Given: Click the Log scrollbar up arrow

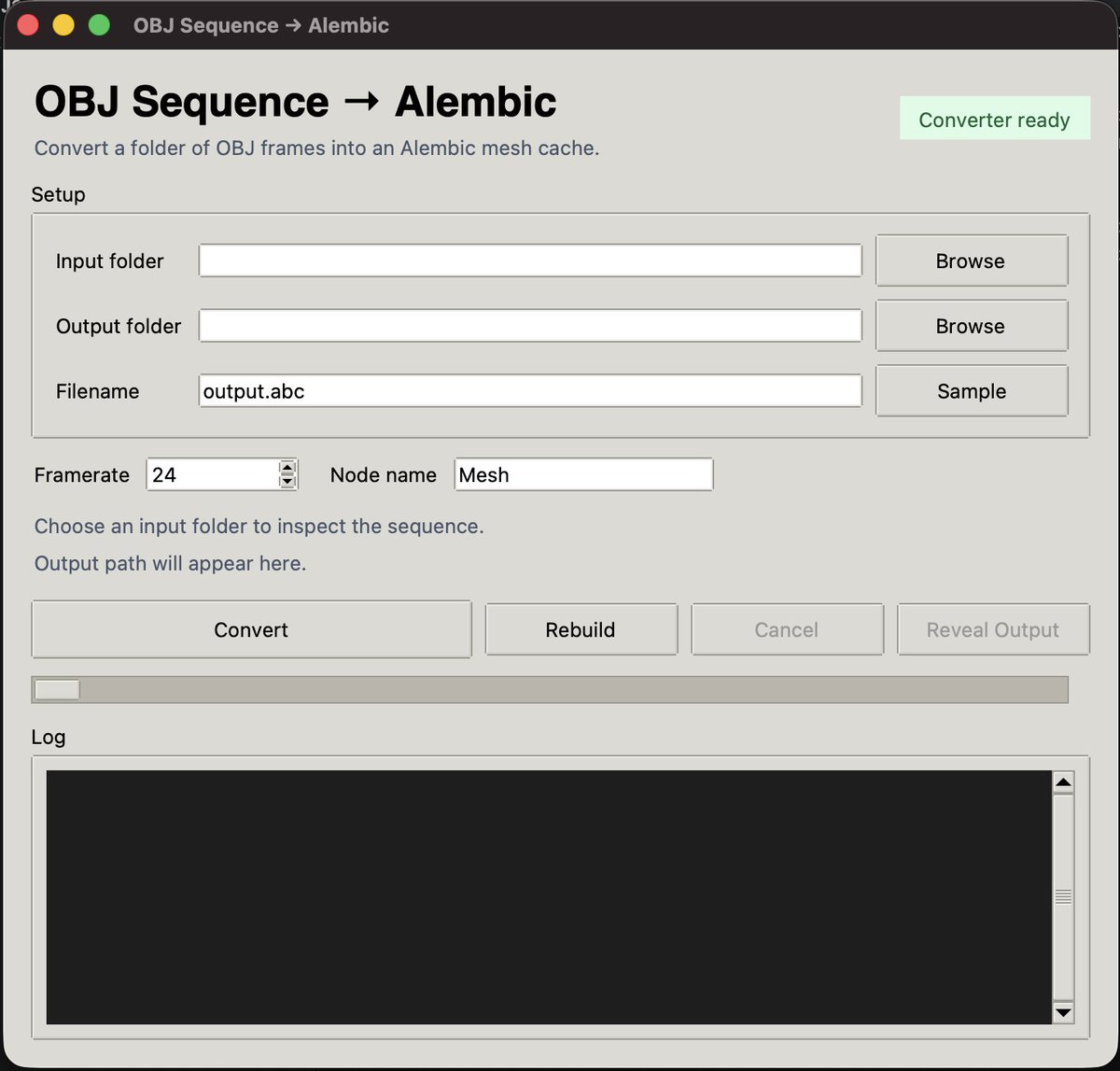Looking at the screenshot, I should click(1063, 782).
